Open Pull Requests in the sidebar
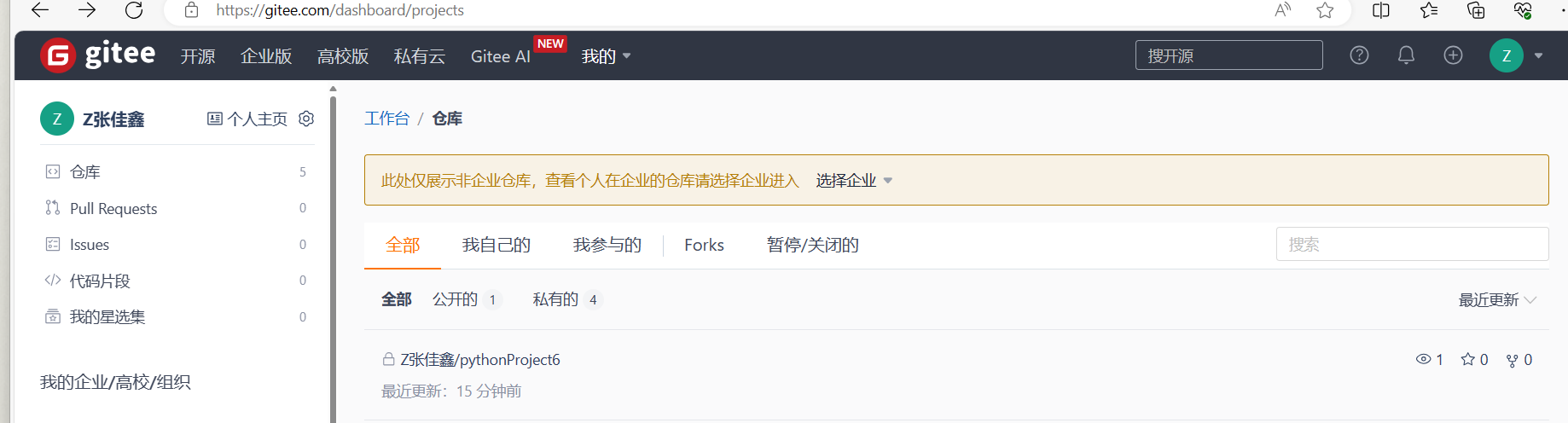 coord(113,209)
